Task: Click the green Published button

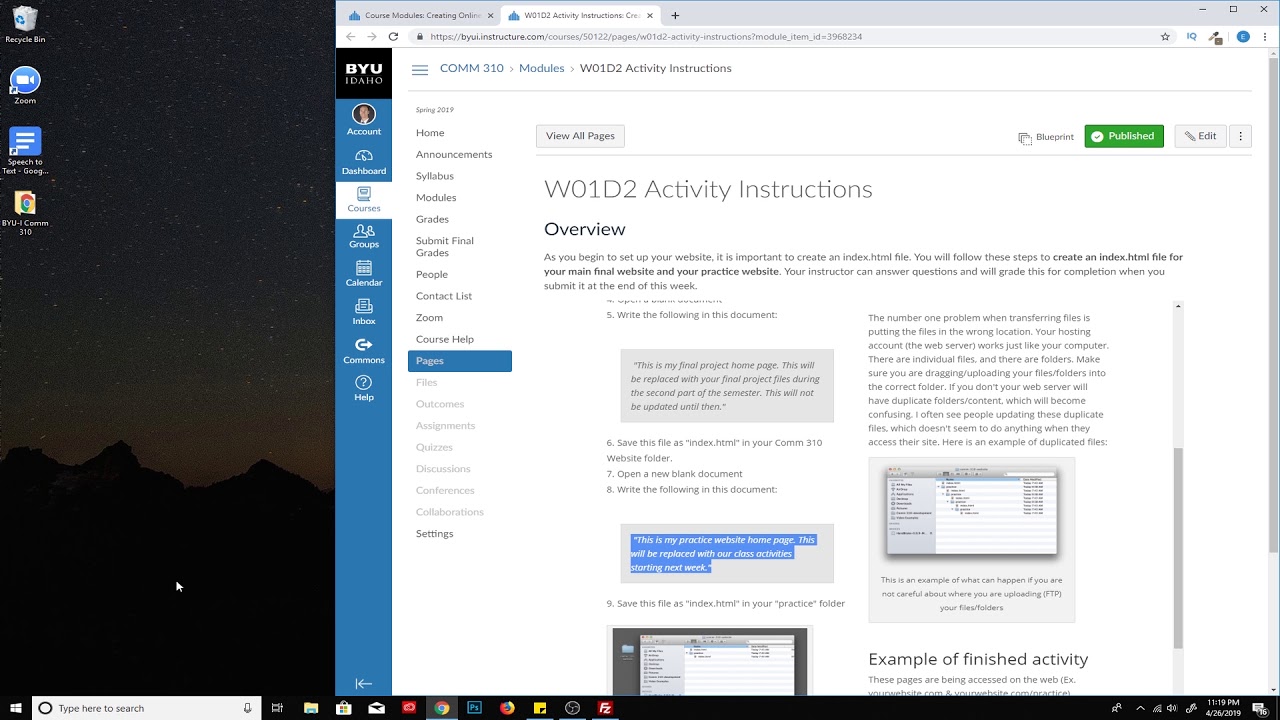Action: pos(1124,136)
